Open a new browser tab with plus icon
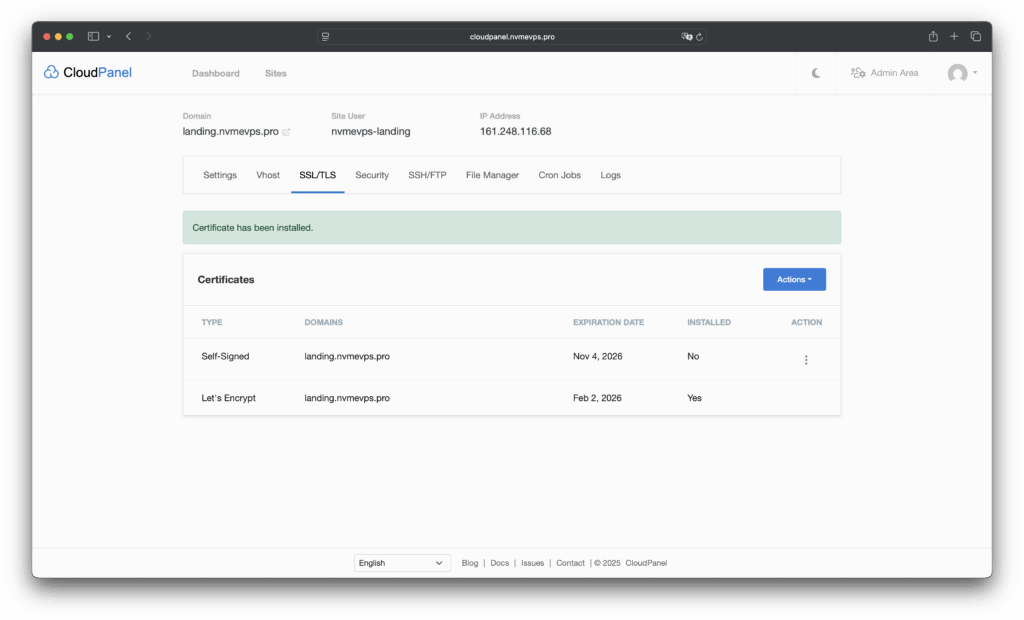 tap(954, 36)
